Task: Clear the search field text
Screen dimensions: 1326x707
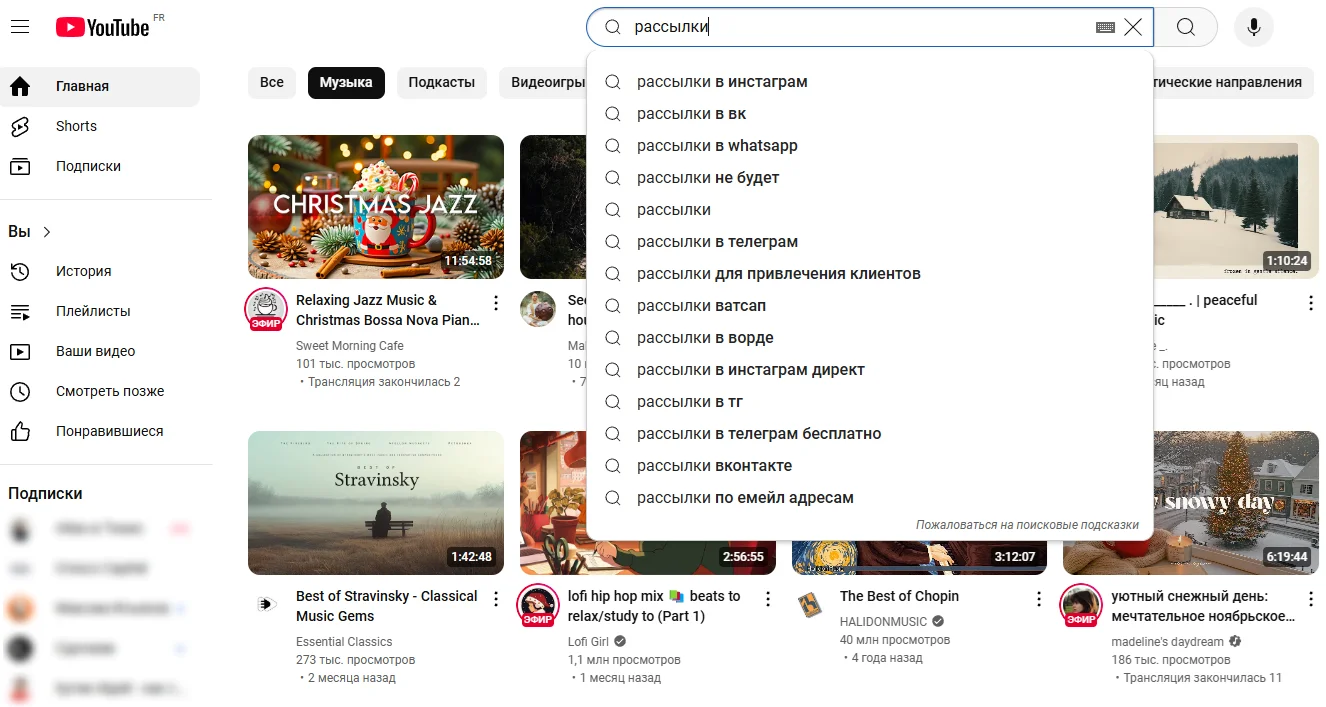Action: (x=1133, y=28)
